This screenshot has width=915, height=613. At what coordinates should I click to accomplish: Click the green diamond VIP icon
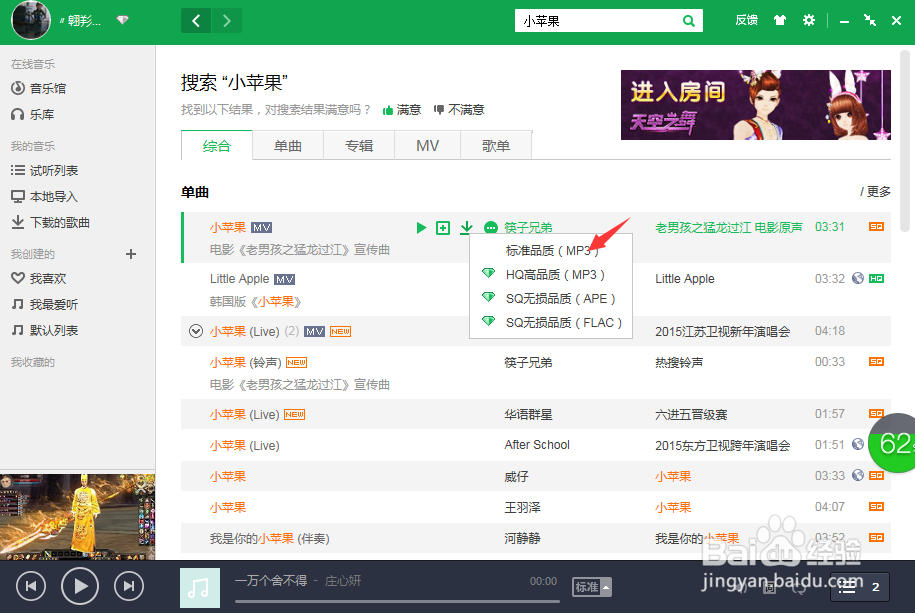[x=123, y=20]
